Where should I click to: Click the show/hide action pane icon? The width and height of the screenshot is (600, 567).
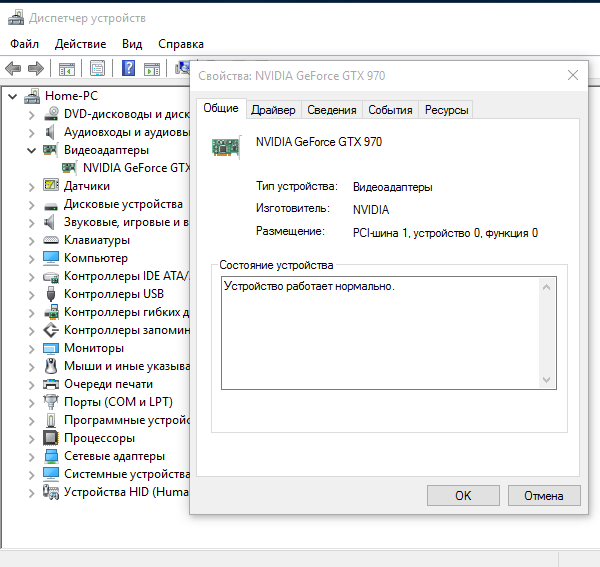pyautogui.click(x=152, y=69)
